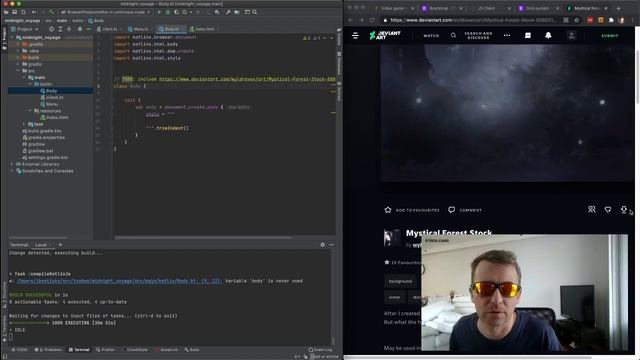Click the DeviantArt URL in code comment
Screen dimensions: 640x360
(x=247, y=79)
